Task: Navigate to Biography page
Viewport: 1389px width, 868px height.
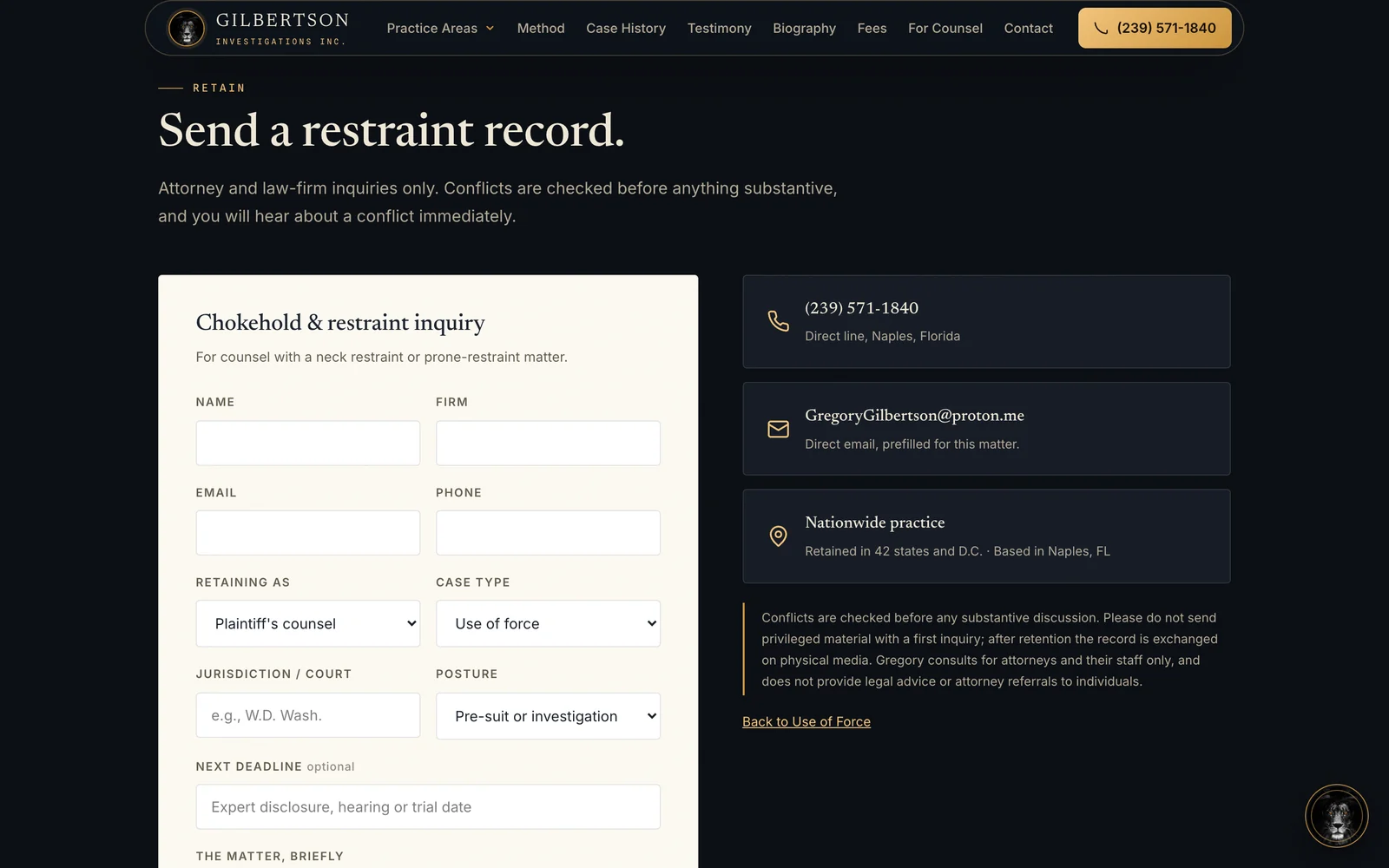Action: (804, 29)
